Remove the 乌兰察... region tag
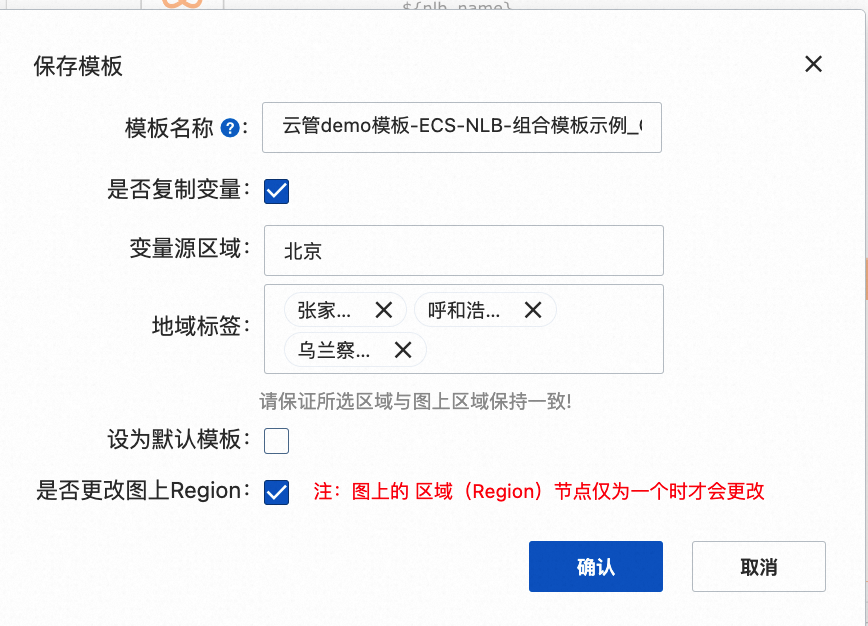Screen dimensions: 868x626 point(403,350)
